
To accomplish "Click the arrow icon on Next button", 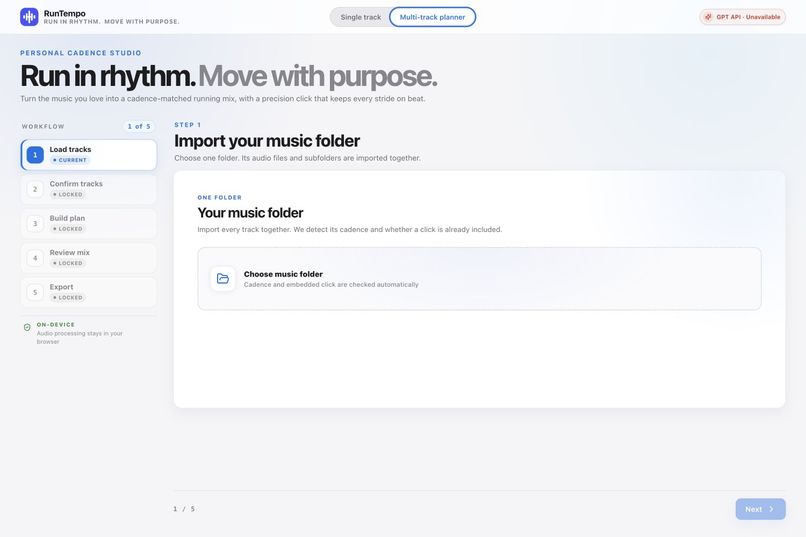I will point(771,509).
